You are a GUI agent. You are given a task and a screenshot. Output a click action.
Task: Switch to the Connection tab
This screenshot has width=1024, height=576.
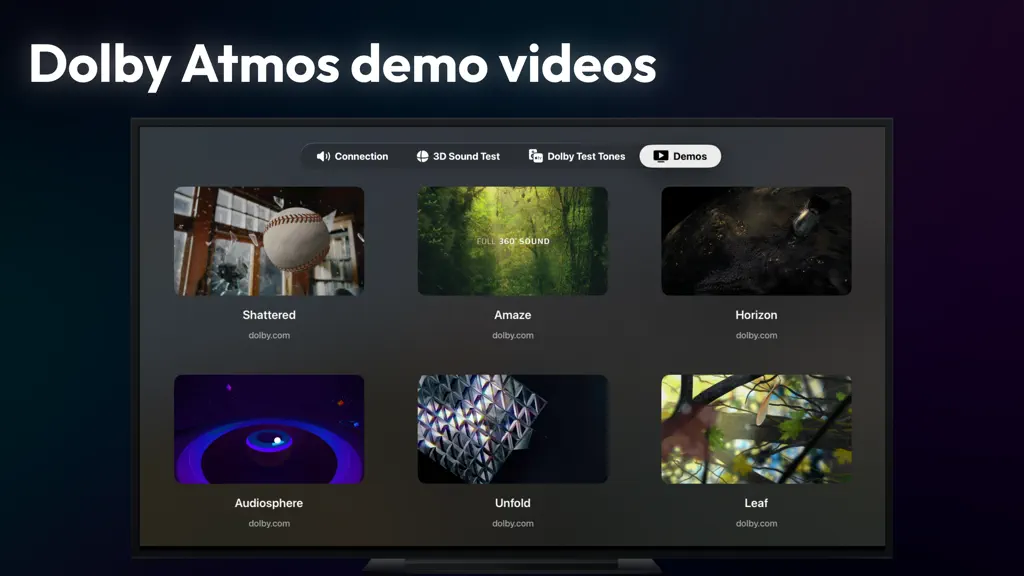pos(352,156)
